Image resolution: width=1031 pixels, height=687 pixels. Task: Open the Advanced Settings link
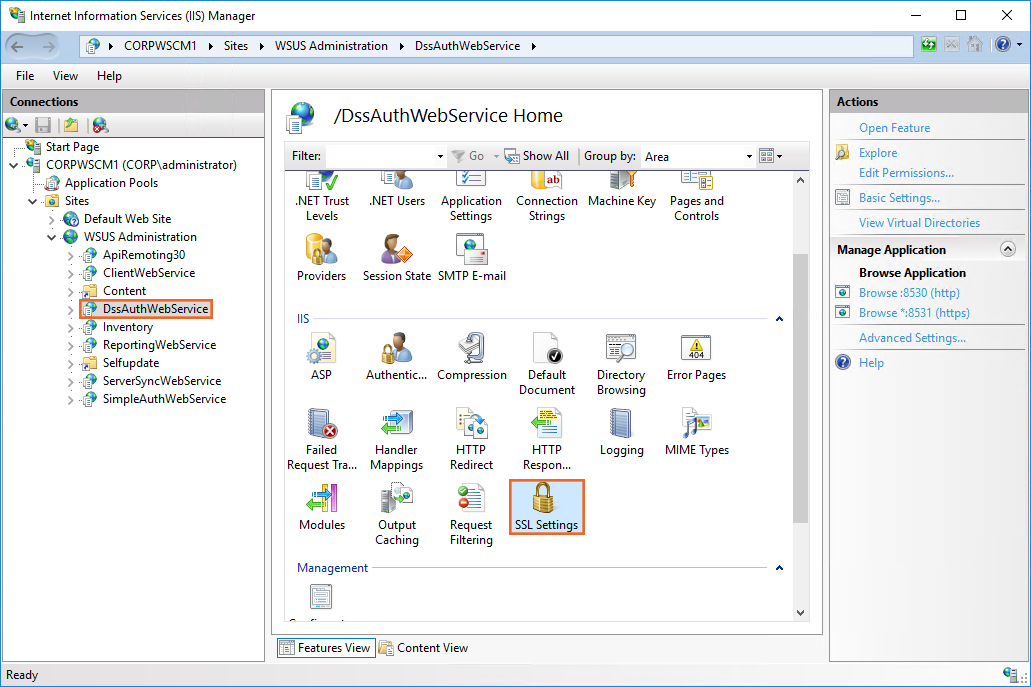[x=912, y=338]
